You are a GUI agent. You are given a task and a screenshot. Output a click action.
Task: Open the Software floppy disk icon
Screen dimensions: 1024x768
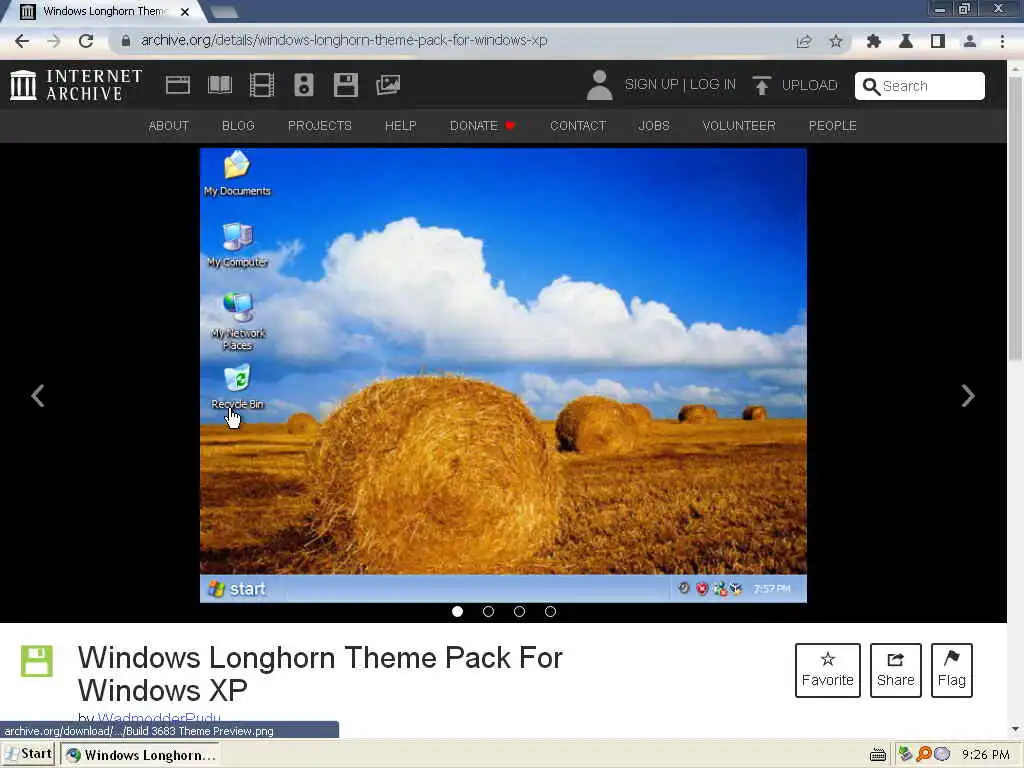click(345, 85)
